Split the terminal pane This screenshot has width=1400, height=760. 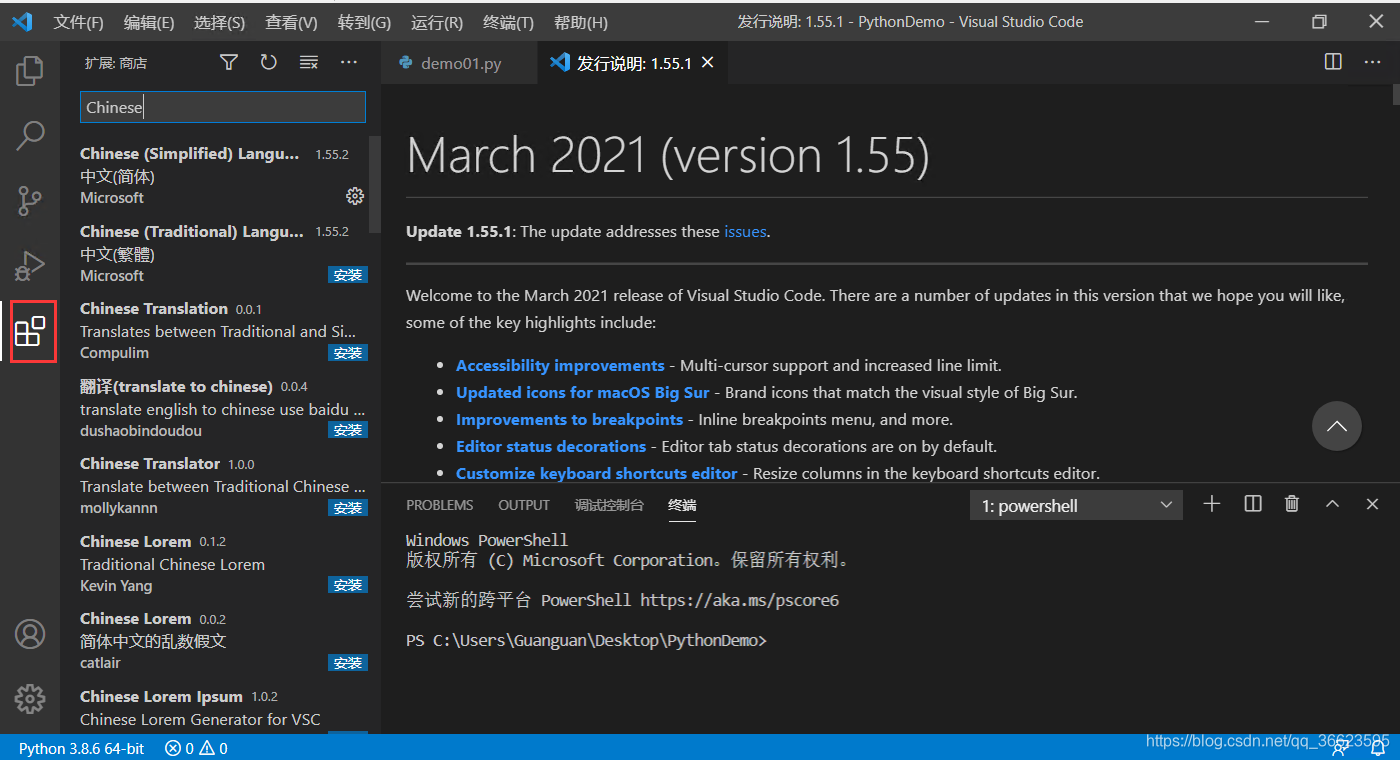(x=1253, y=504)
